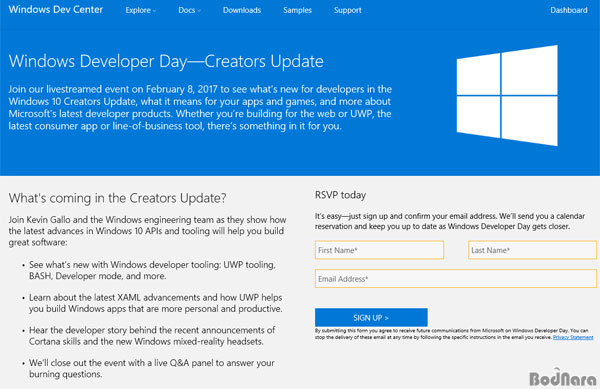Viewport: 600px width, 389px height.
Task: Go to the Downloads page
Action: click(242, 10)
